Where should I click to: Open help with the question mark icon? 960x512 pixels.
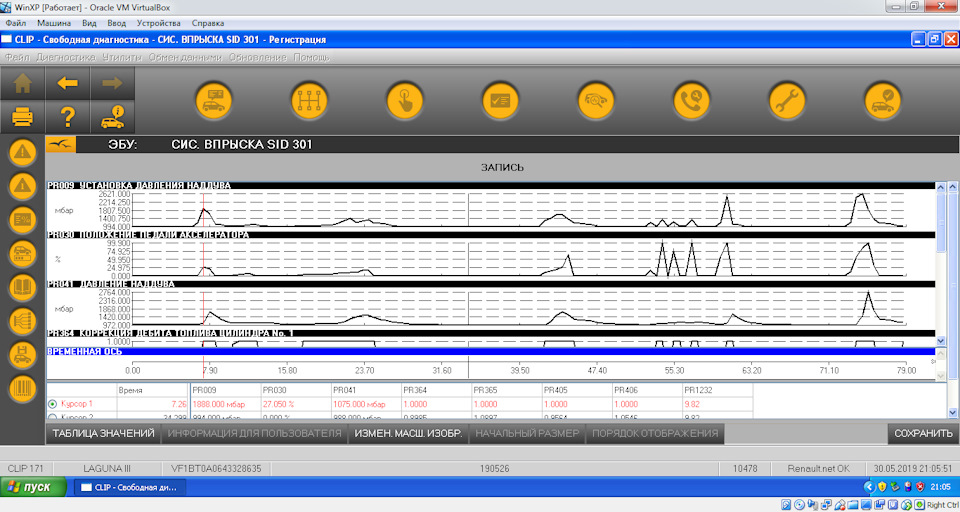67,116
